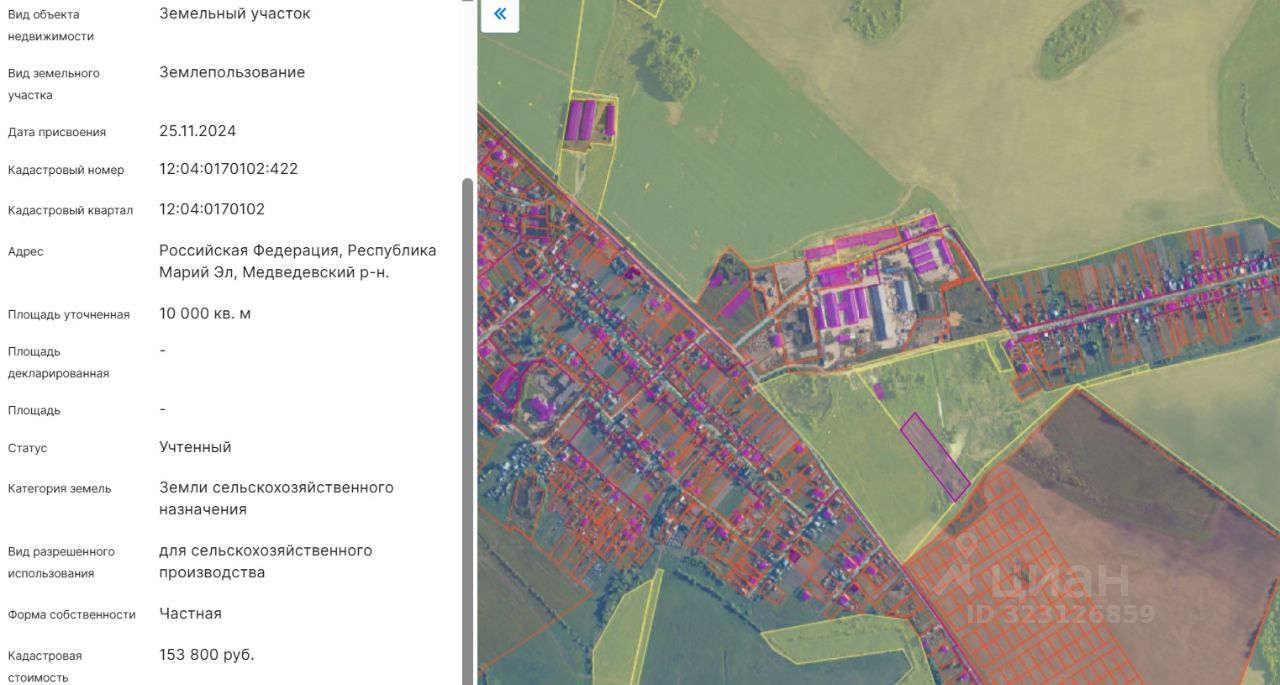Screen dimensions: 1280x685
Task: Click the area value 10 000 кв. м
Action: (x=205, y=313)
